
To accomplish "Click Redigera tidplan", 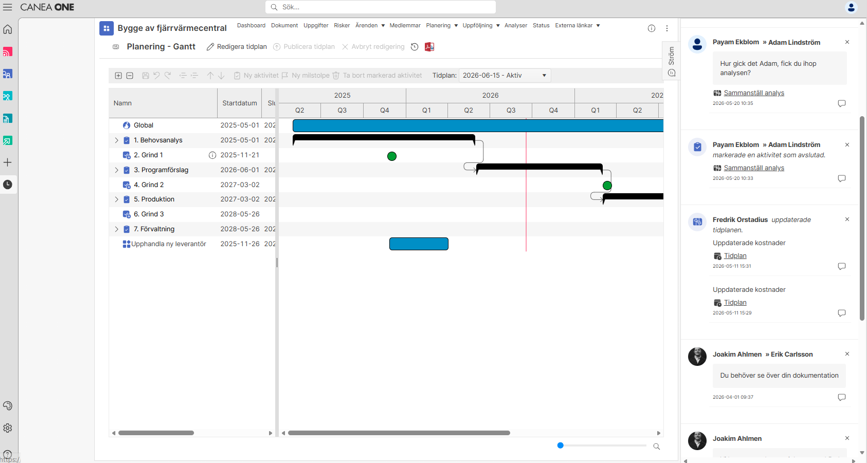I will [237, 47].
